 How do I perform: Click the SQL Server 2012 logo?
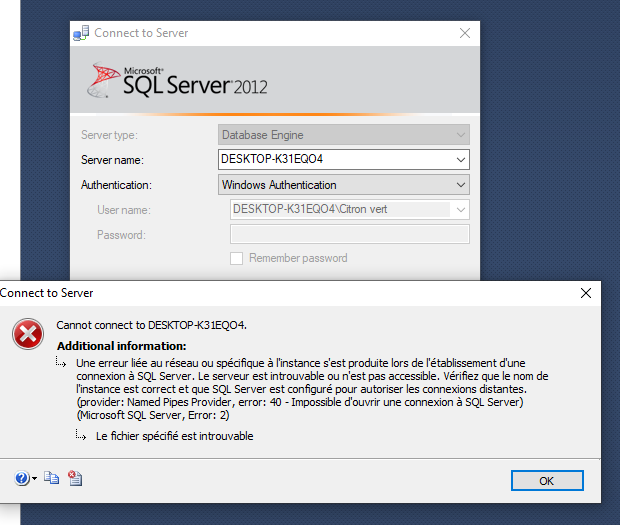(177, 80)
